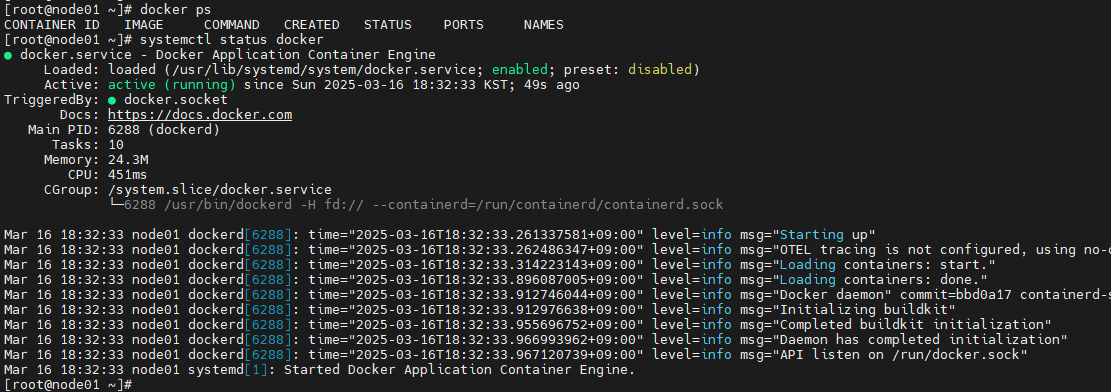The image size is (1111, 392).
Task: Select the PORTS column header
Action: 464,25
